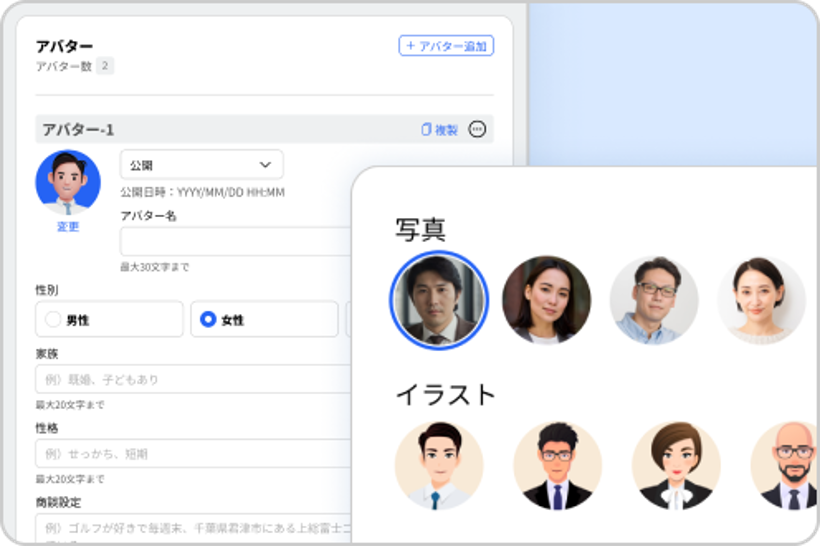Click the アバター-1 profile picture
820x546 pixels.
68,183
